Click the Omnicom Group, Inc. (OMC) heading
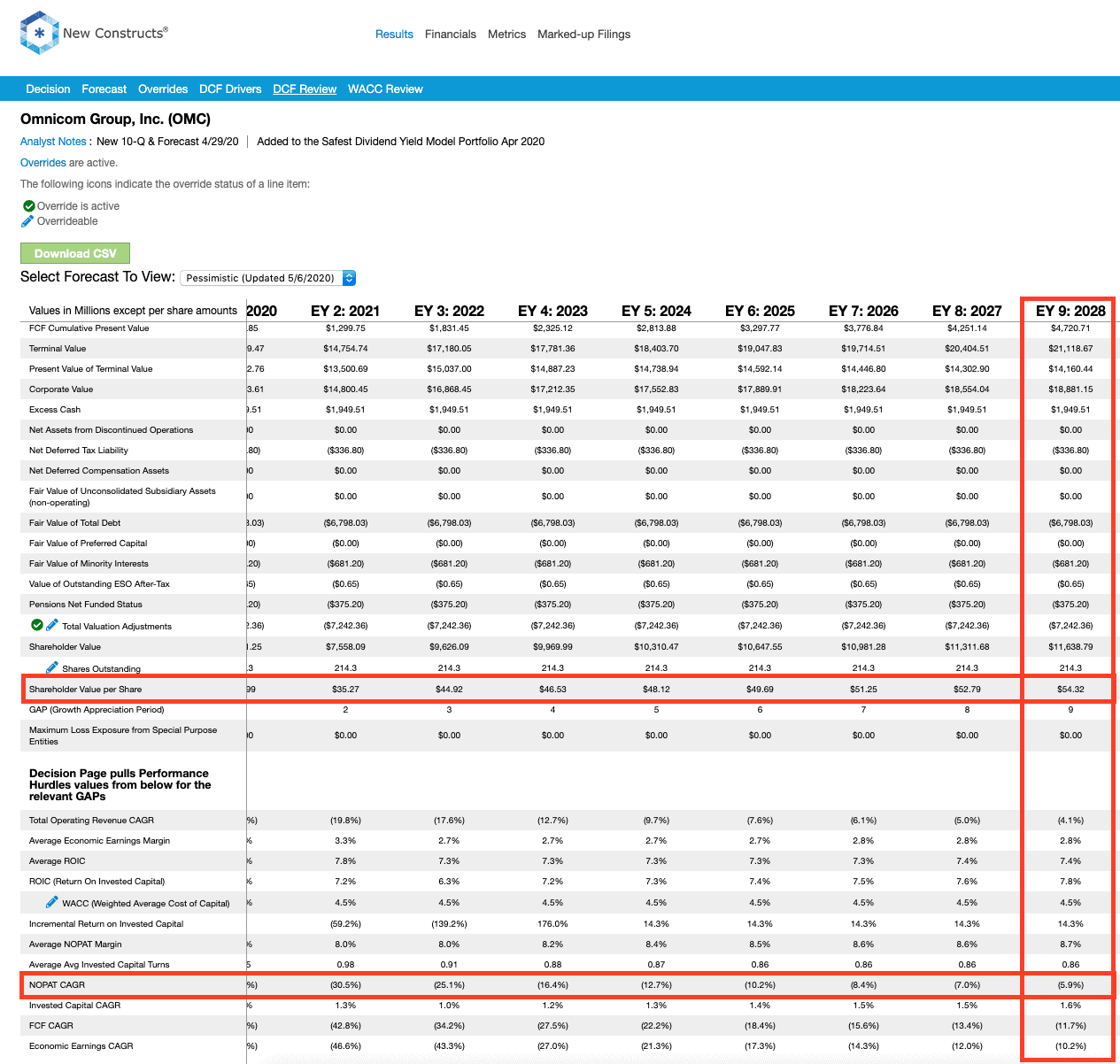 [x=115, y=120]
